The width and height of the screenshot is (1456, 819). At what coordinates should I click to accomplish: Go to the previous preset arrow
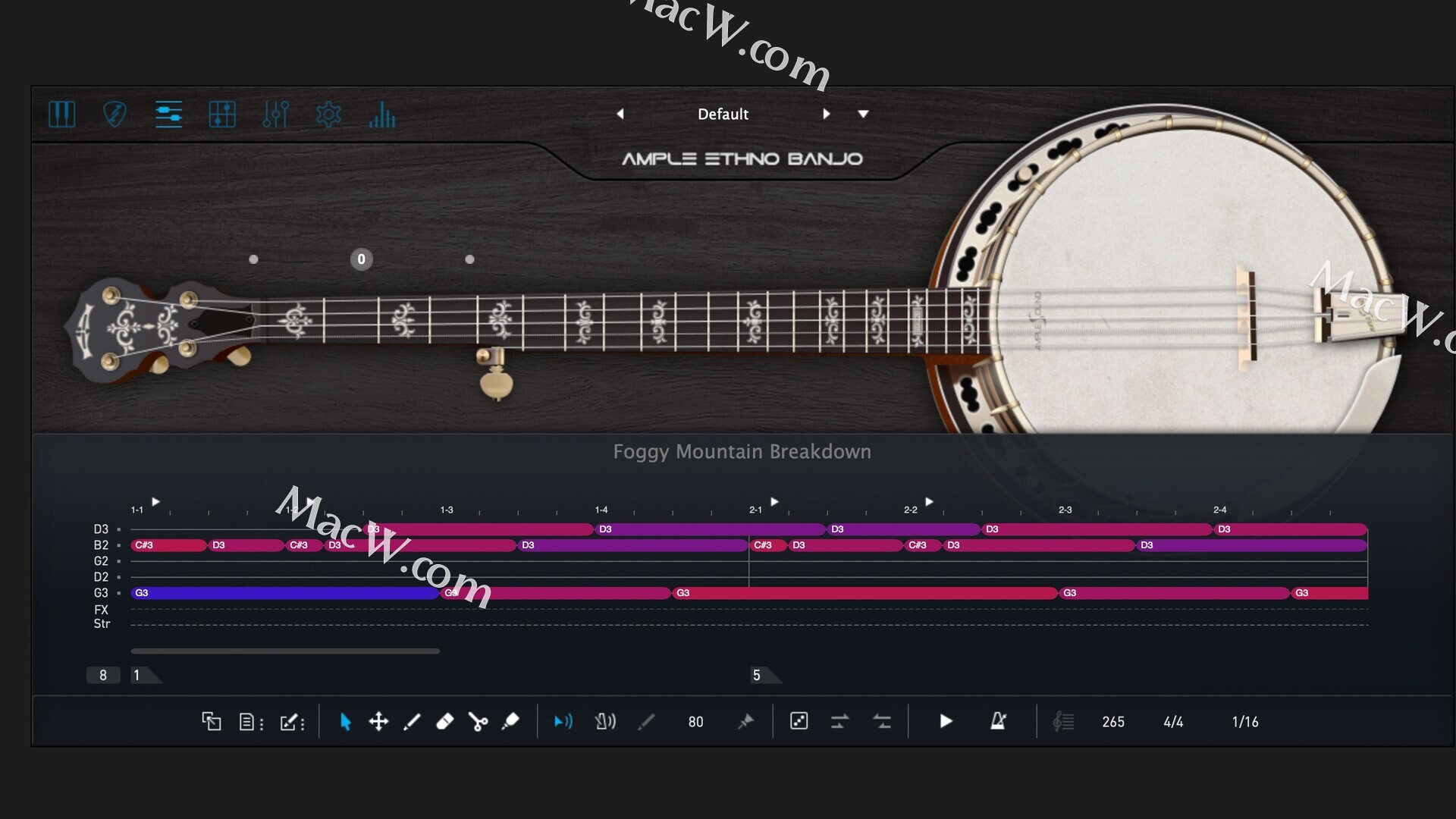click(x=620, y=114)
